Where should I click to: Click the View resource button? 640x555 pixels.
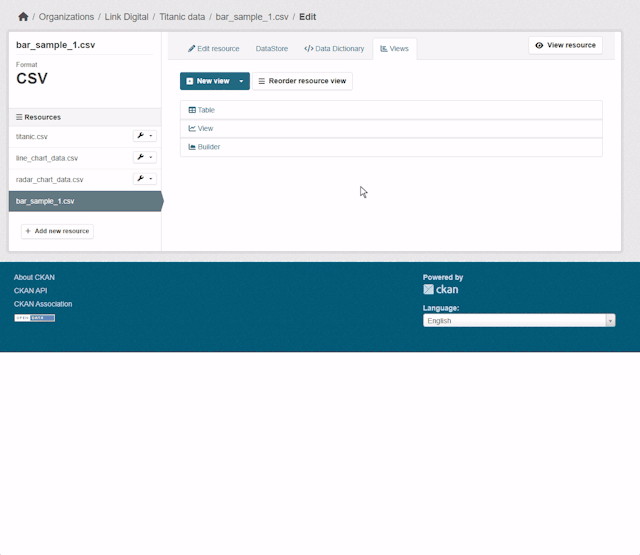565,45
